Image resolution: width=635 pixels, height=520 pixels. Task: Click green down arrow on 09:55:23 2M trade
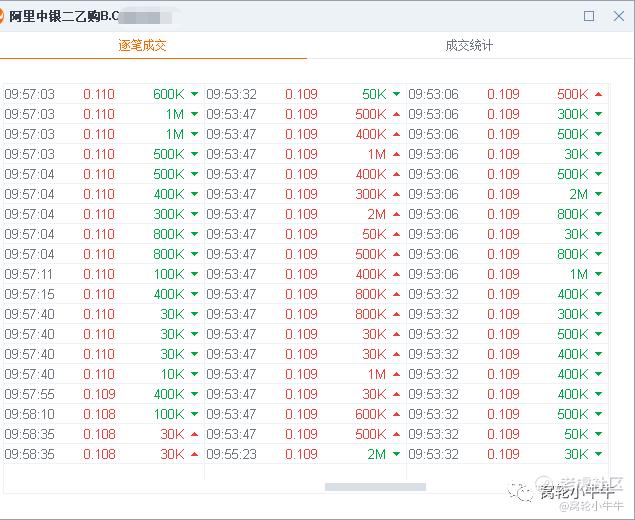coord(396,455)
